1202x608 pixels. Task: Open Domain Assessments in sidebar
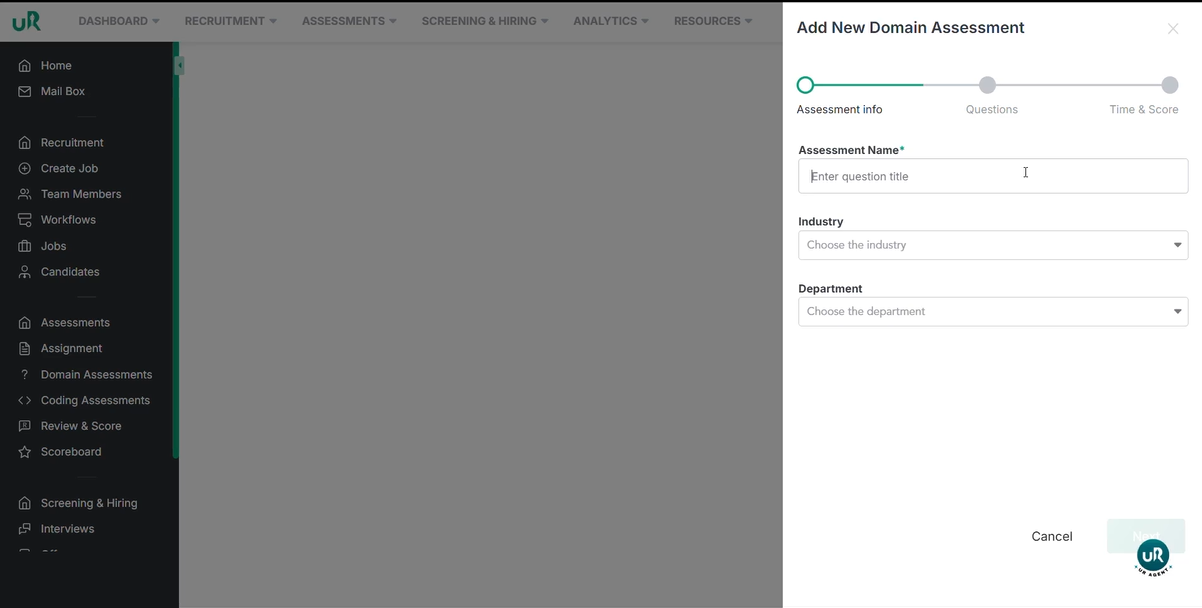pyautogui.click(x=96, y=375)
